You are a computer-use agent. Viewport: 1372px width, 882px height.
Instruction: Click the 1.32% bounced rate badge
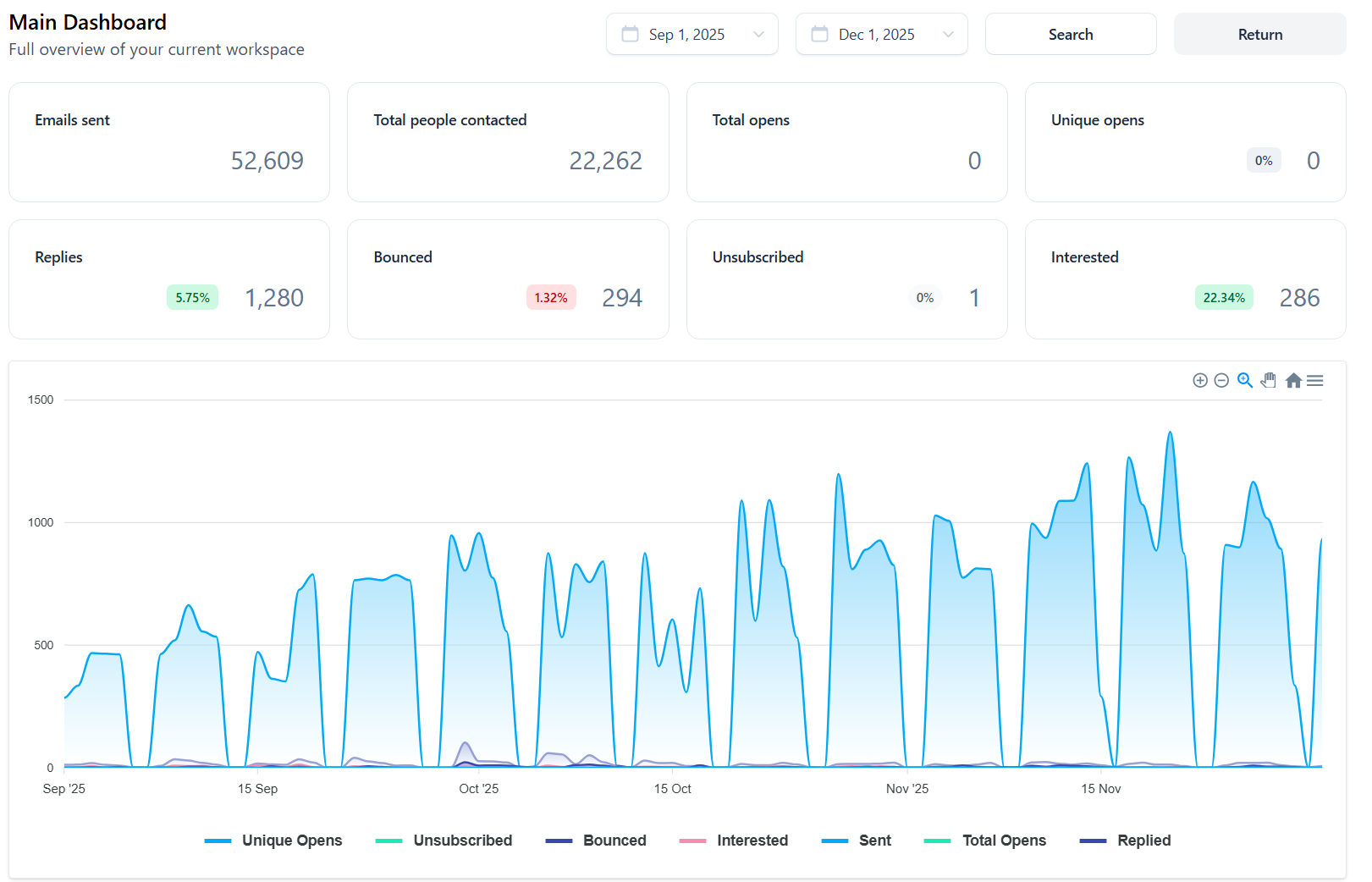(551, 298)
